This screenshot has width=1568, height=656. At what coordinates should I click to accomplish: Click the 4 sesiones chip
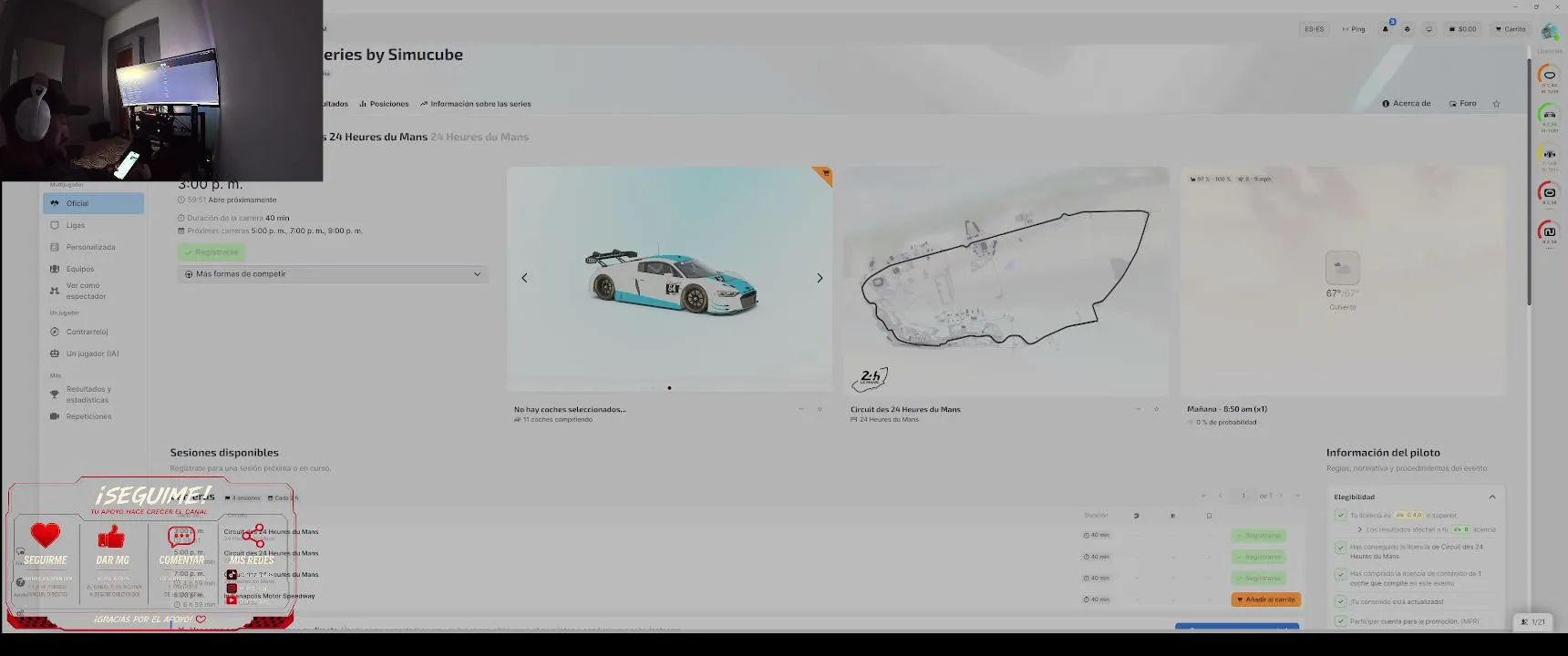coord(242,497)
